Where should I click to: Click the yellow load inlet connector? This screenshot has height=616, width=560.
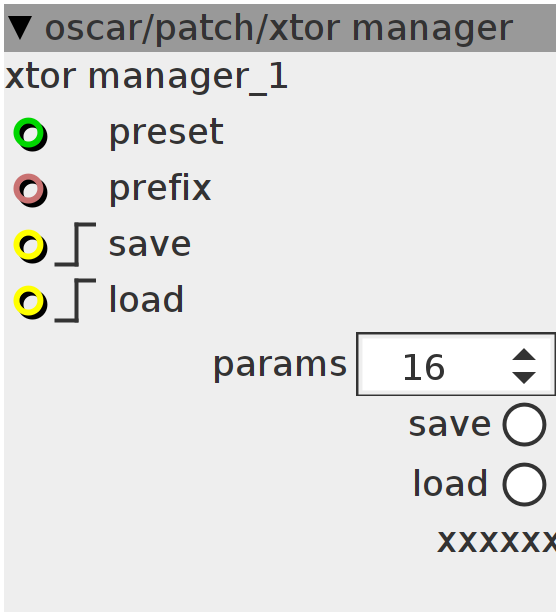[x=30, y=302]
